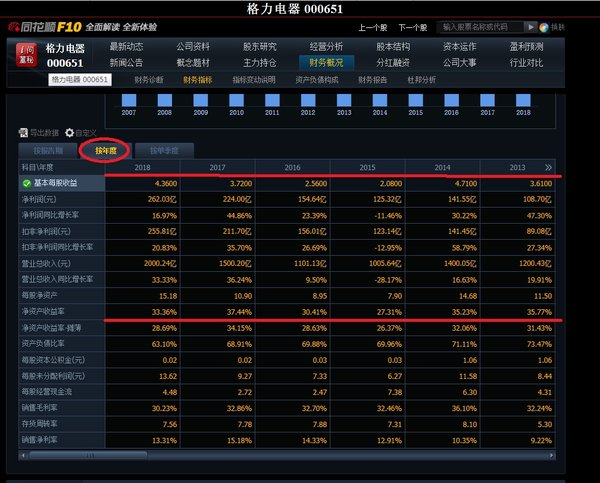This screenshot has height=483, width=600.
Task: Select the 2014 bar in the chart
Action: pos(380,100)
